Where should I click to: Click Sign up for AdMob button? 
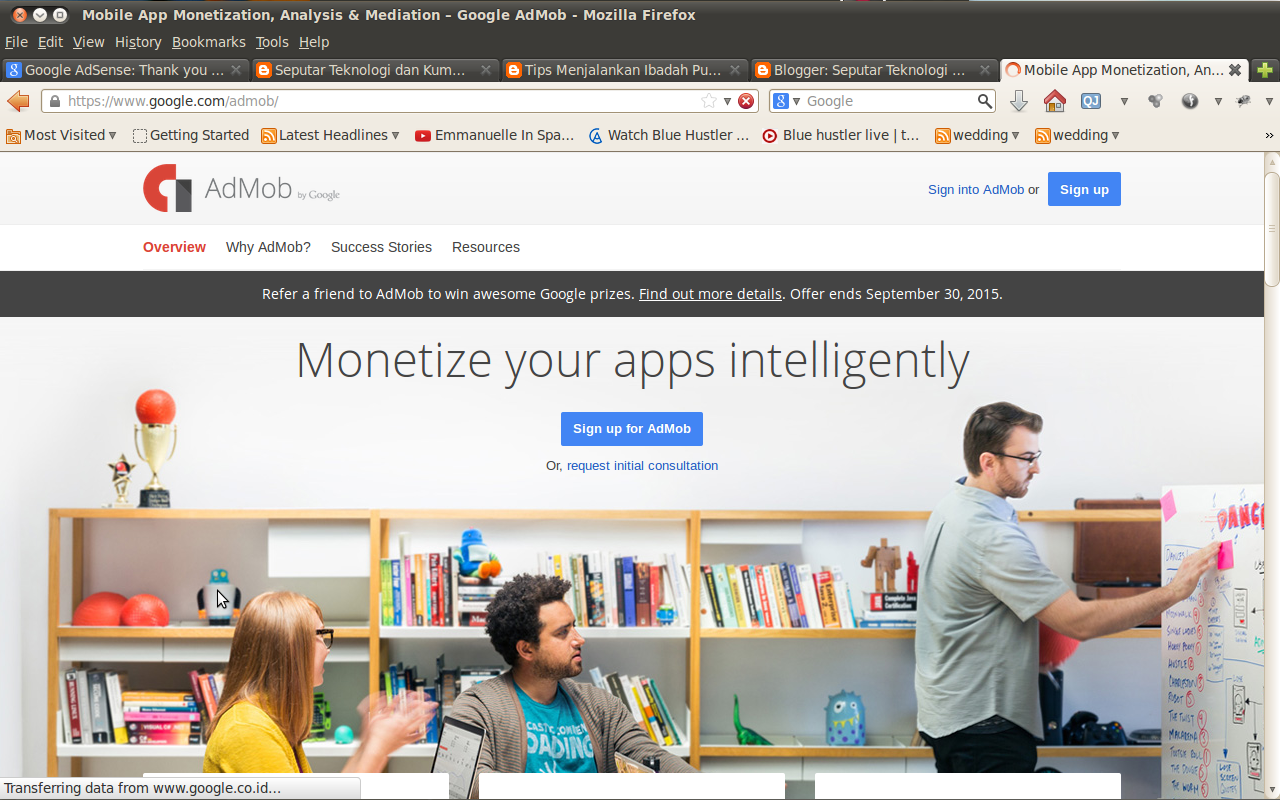632,428
